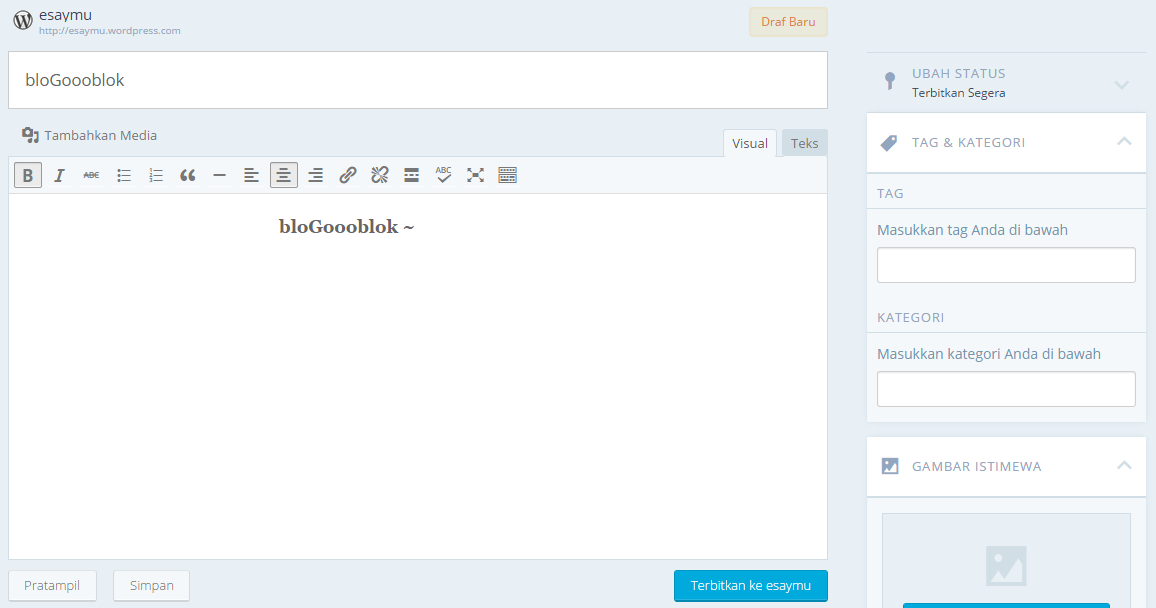Align text to the right

coord(316,175)
